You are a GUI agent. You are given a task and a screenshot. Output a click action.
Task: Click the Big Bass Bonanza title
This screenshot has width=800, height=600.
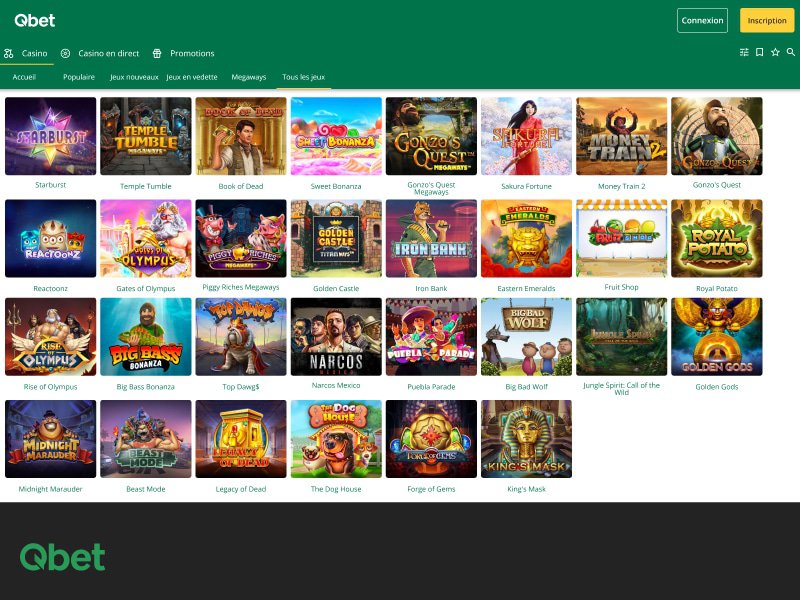tap(146, 387)
